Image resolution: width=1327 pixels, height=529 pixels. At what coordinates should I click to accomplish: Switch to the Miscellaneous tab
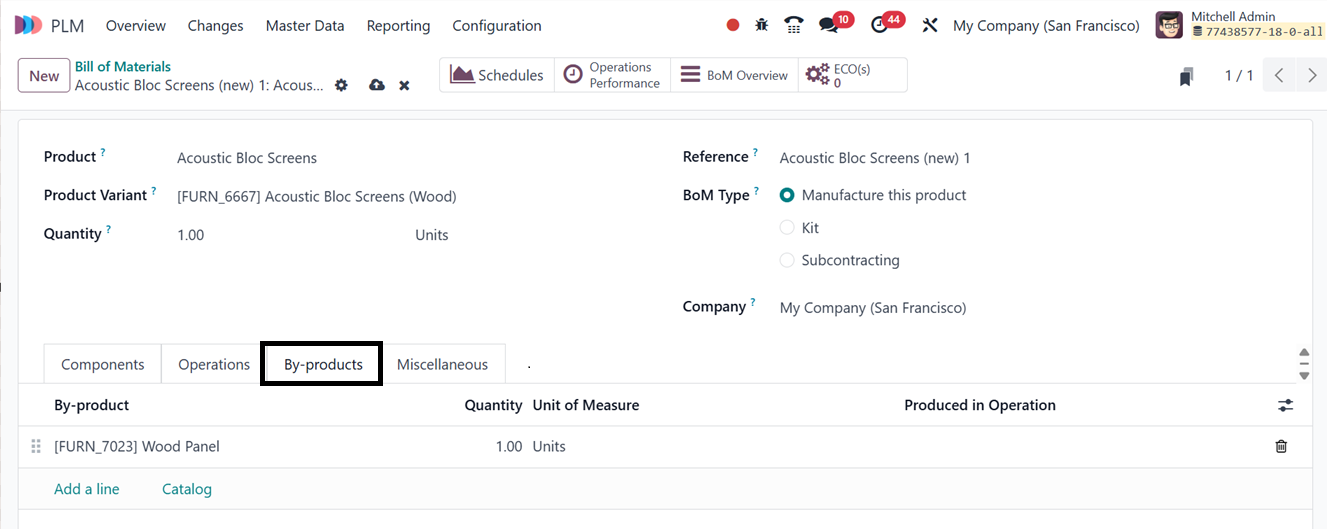click(442, 364)
